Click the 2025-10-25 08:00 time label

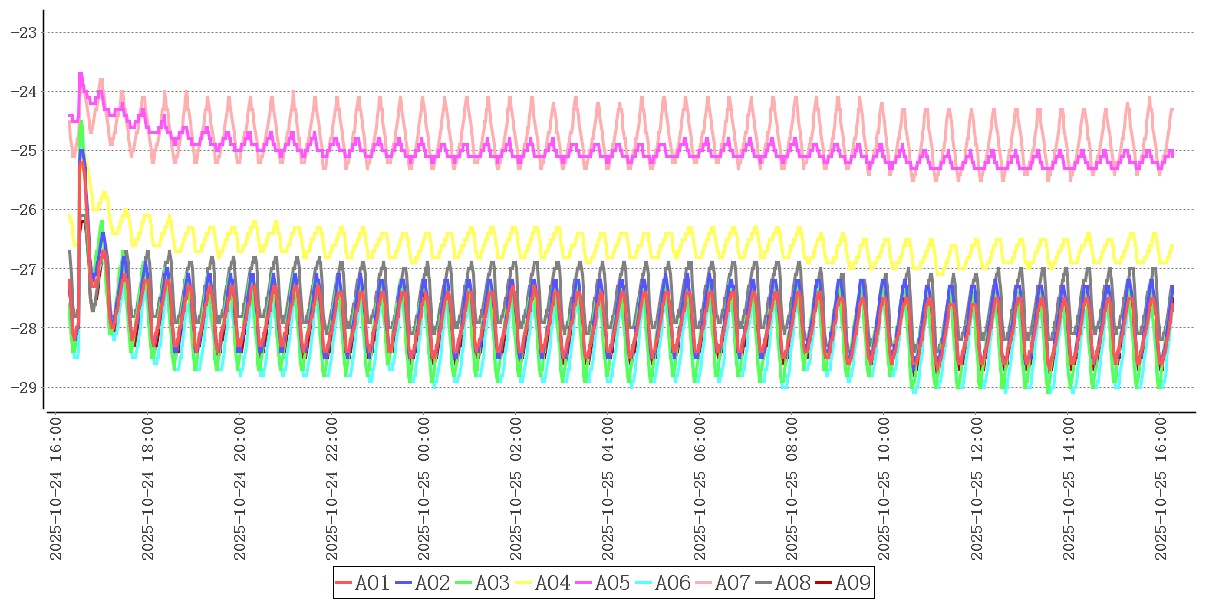[792, 490]
